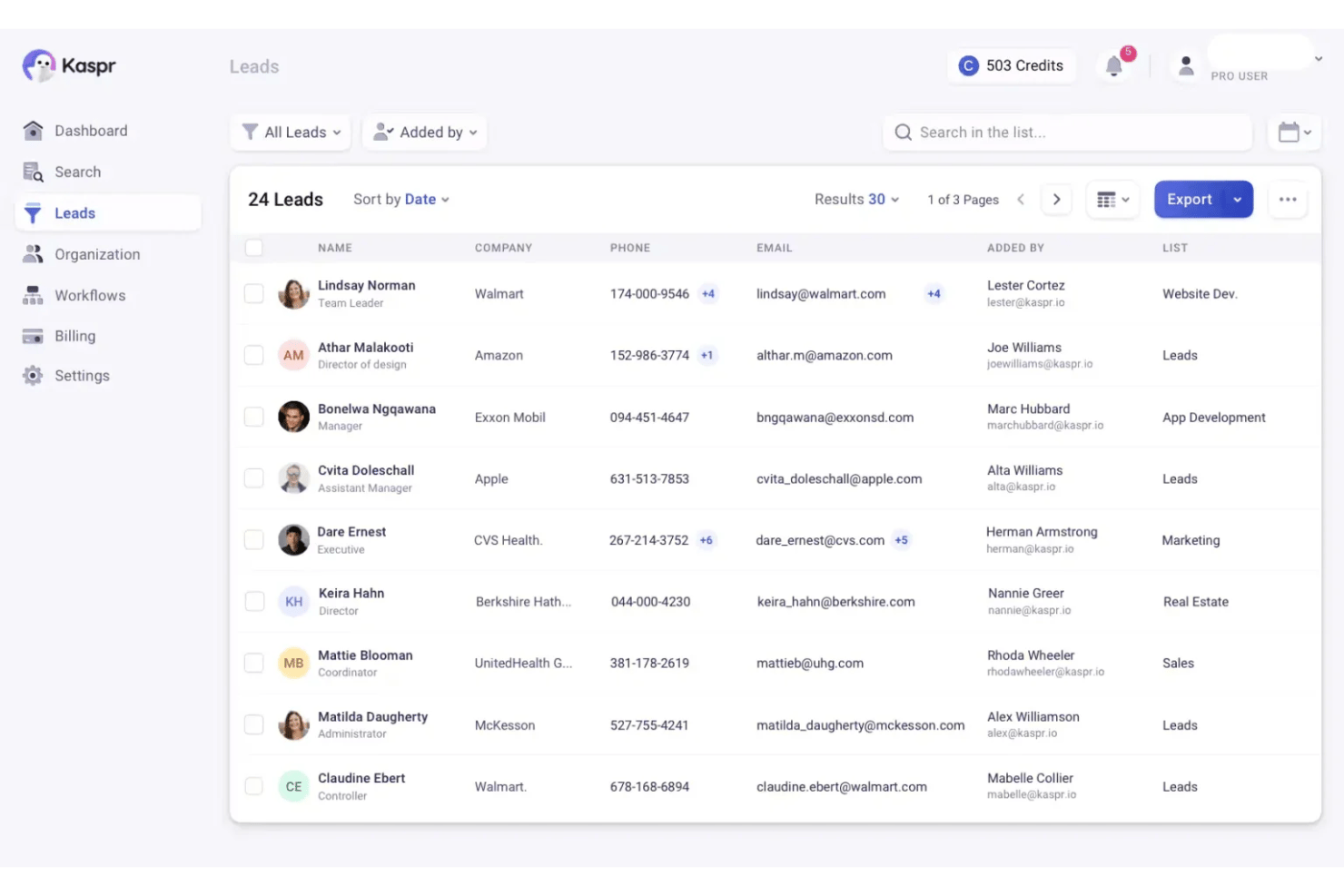Click Bonelwa Ngqawana's profile photo
1344x896 pixels.
pos(293,418)
